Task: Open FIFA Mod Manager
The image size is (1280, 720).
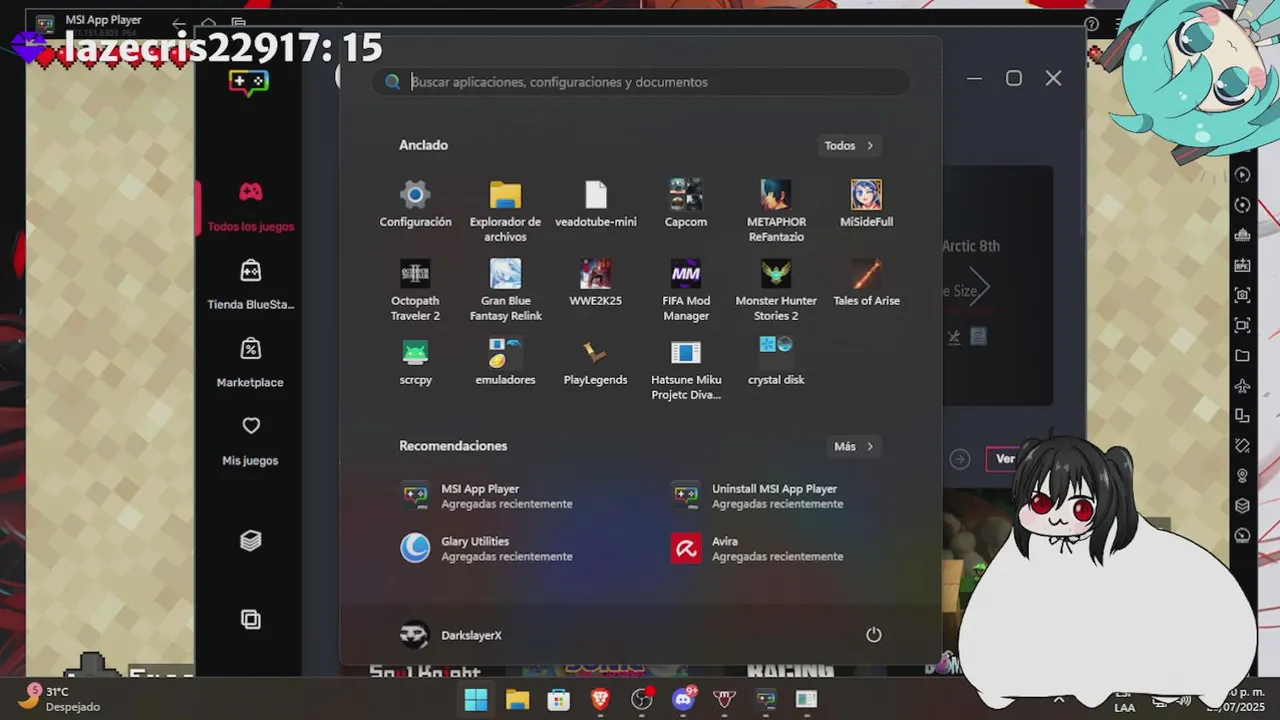Action: click(x=686, y=290)
